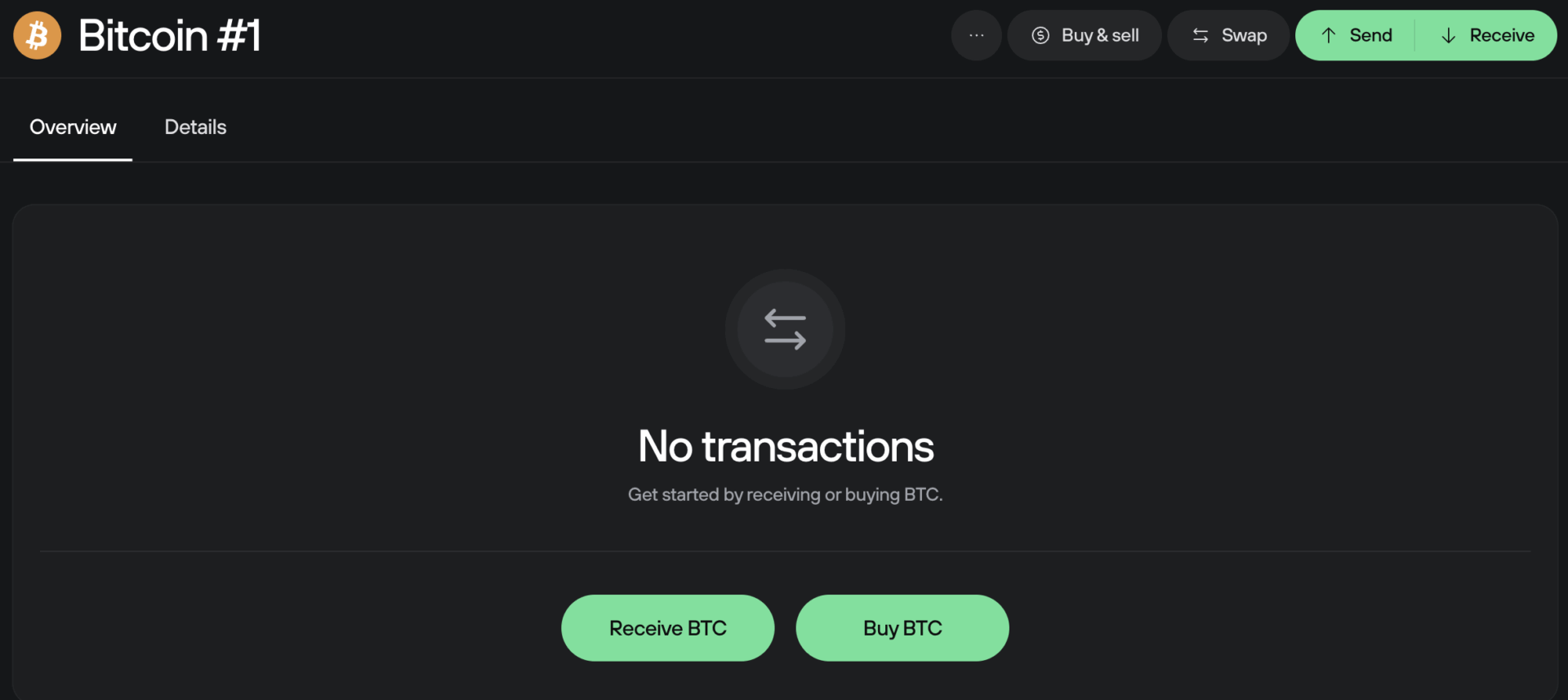This screenshot has width=1568, height=700.
Task: Click Buy BTC
Action: tap(902, 628)
